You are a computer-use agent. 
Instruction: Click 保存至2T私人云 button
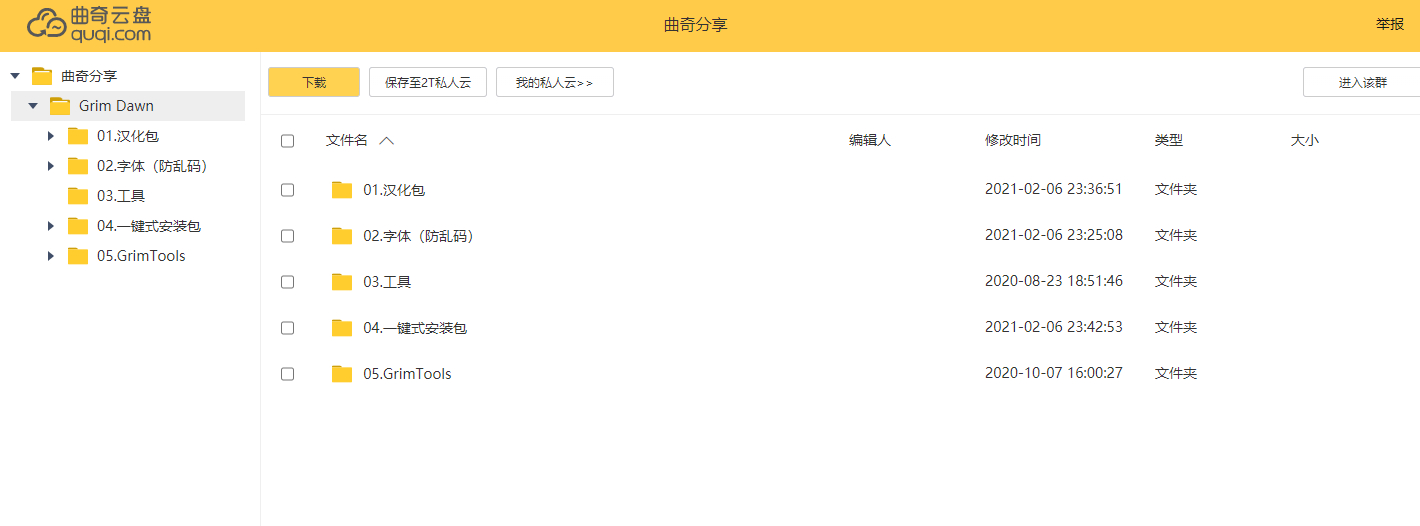coord(428,82)
